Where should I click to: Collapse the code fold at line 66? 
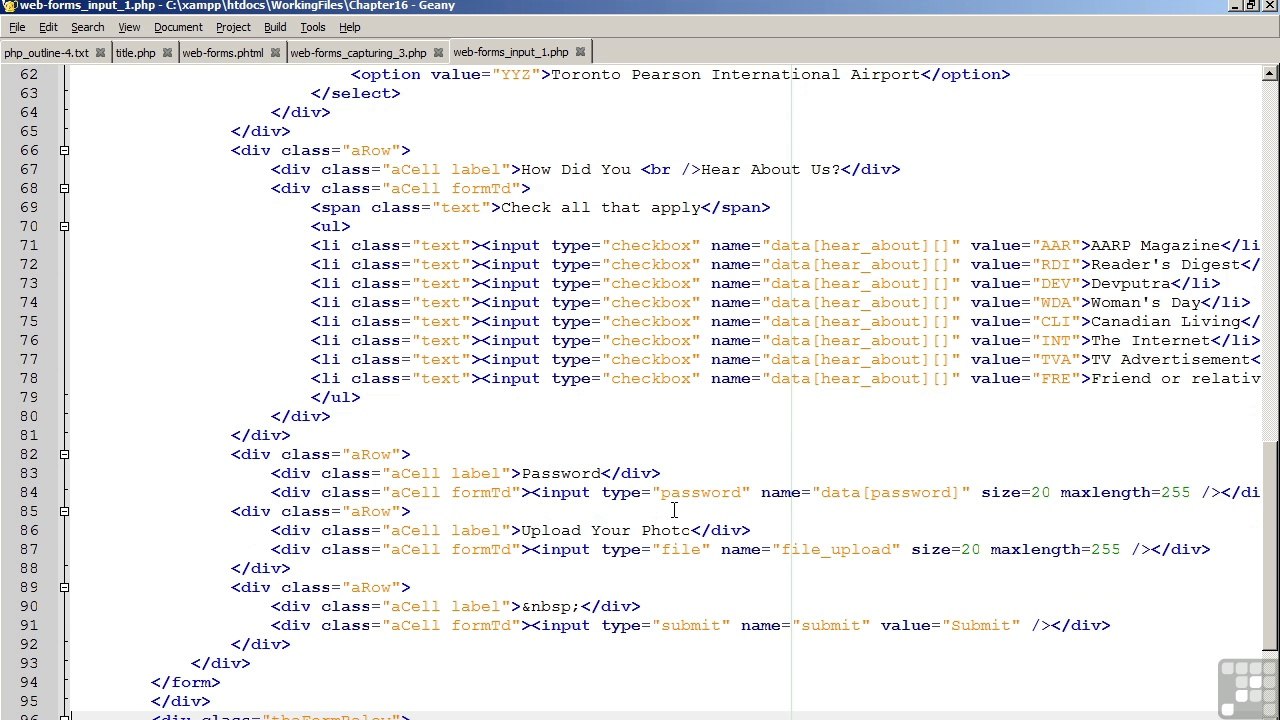(x=64, y=151)
